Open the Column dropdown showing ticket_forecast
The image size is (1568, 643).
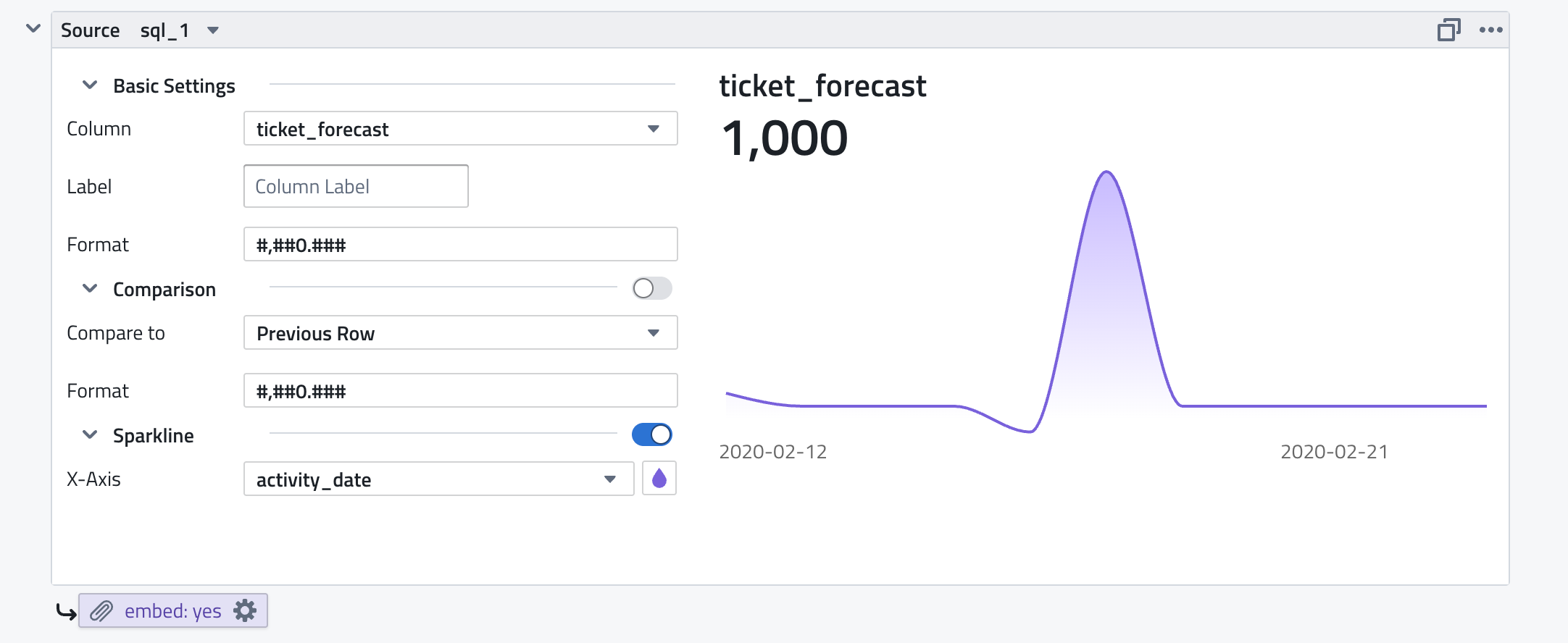click(x=460, y=129)
